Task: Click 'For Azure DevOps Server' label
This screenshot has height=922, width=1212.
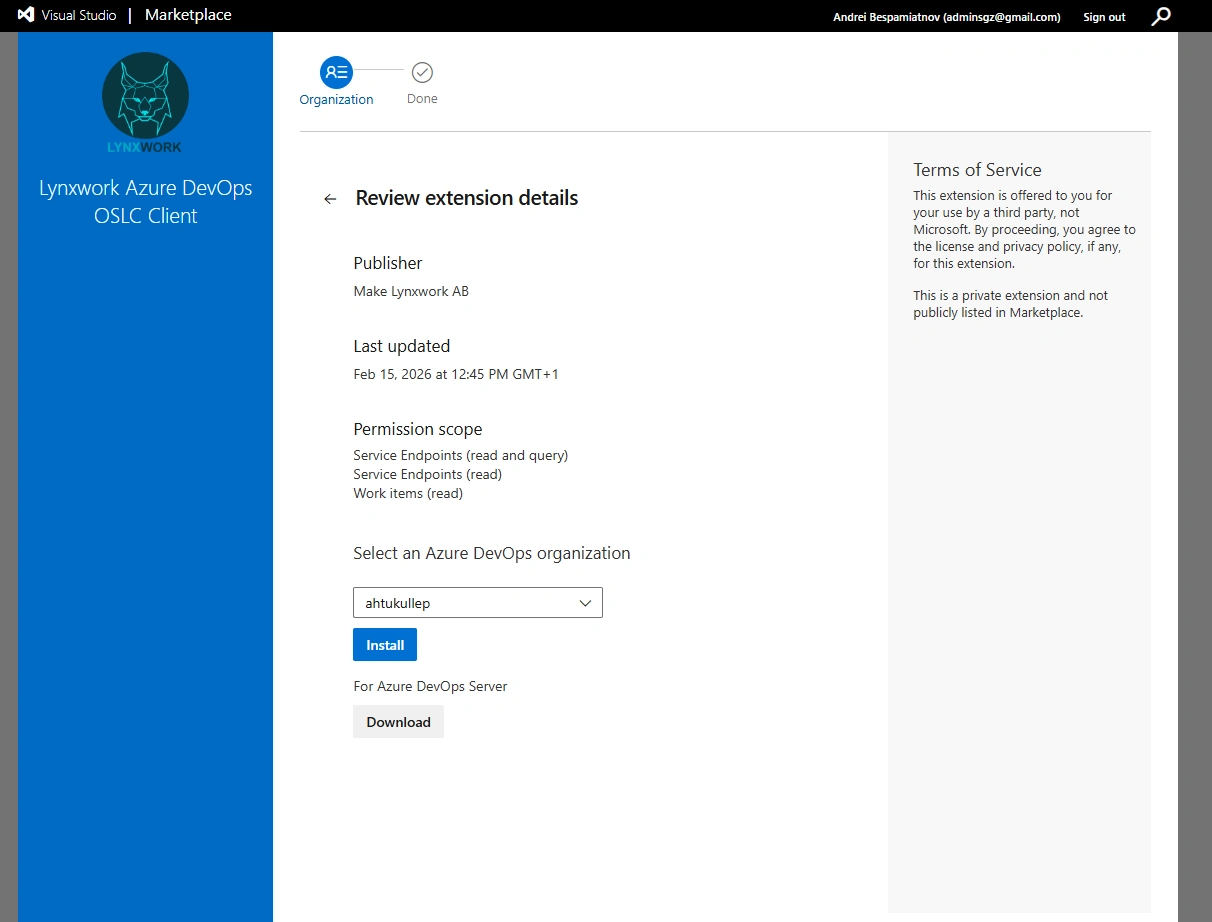Action: (430, 686)
